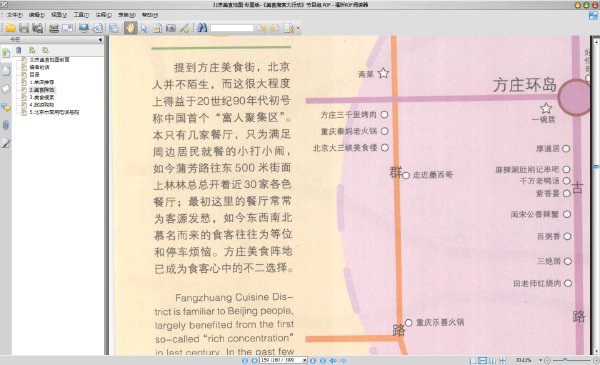
Task: Select the bookmark starting with 5.
Action: click(54, 112)
